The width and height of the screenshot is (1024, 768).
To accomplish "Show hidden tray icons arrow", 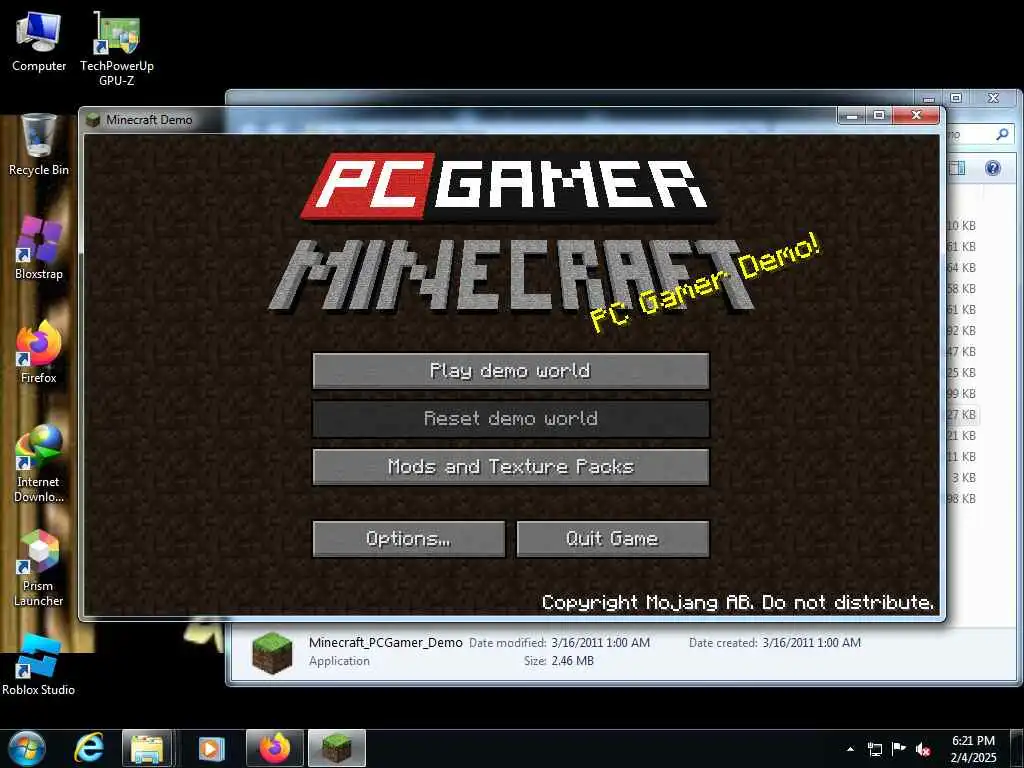I will click(850, 749).
